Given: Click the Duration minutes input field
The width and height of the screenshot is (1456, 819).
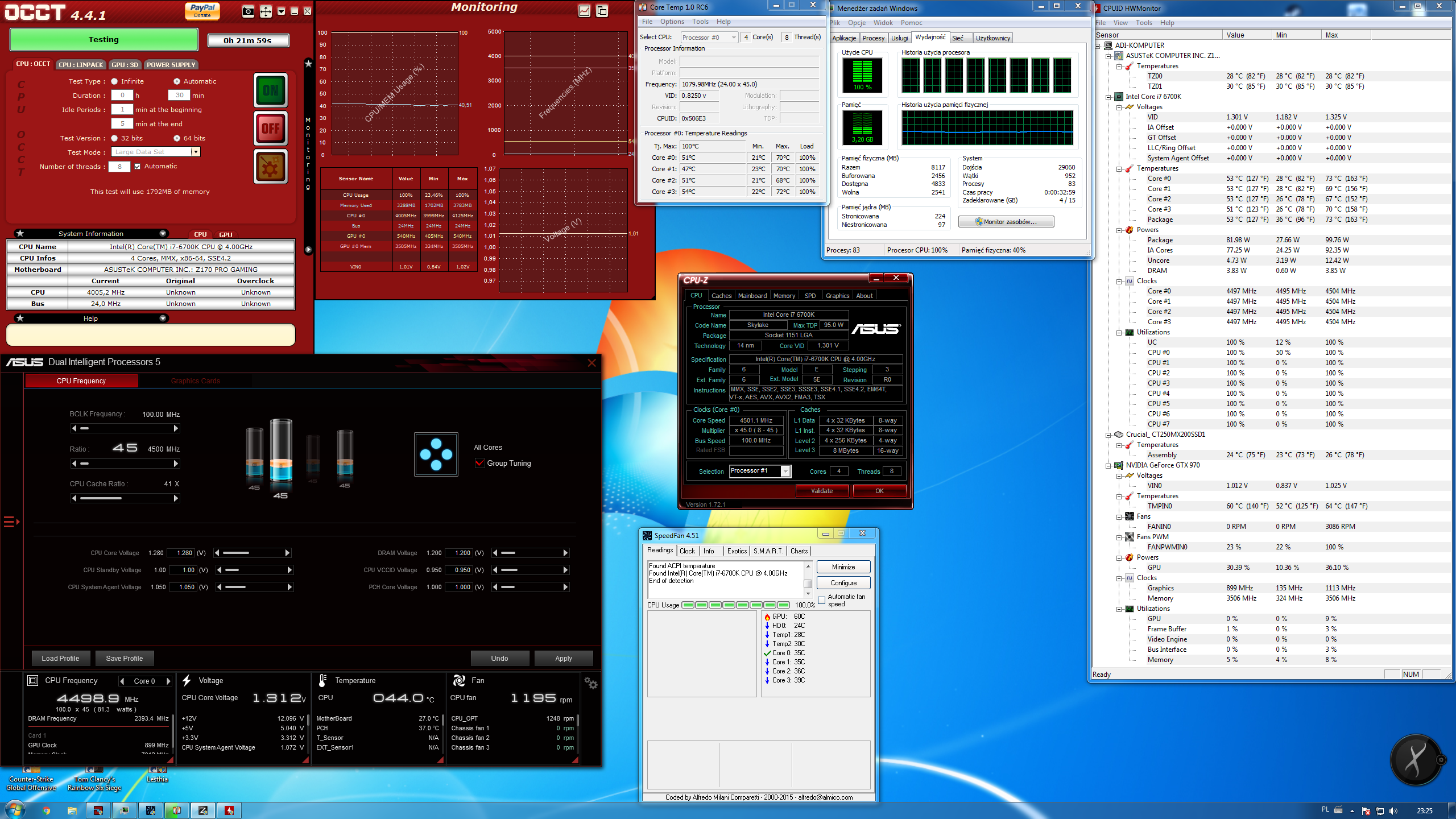Looking at the screenshot, I should 179,96.
